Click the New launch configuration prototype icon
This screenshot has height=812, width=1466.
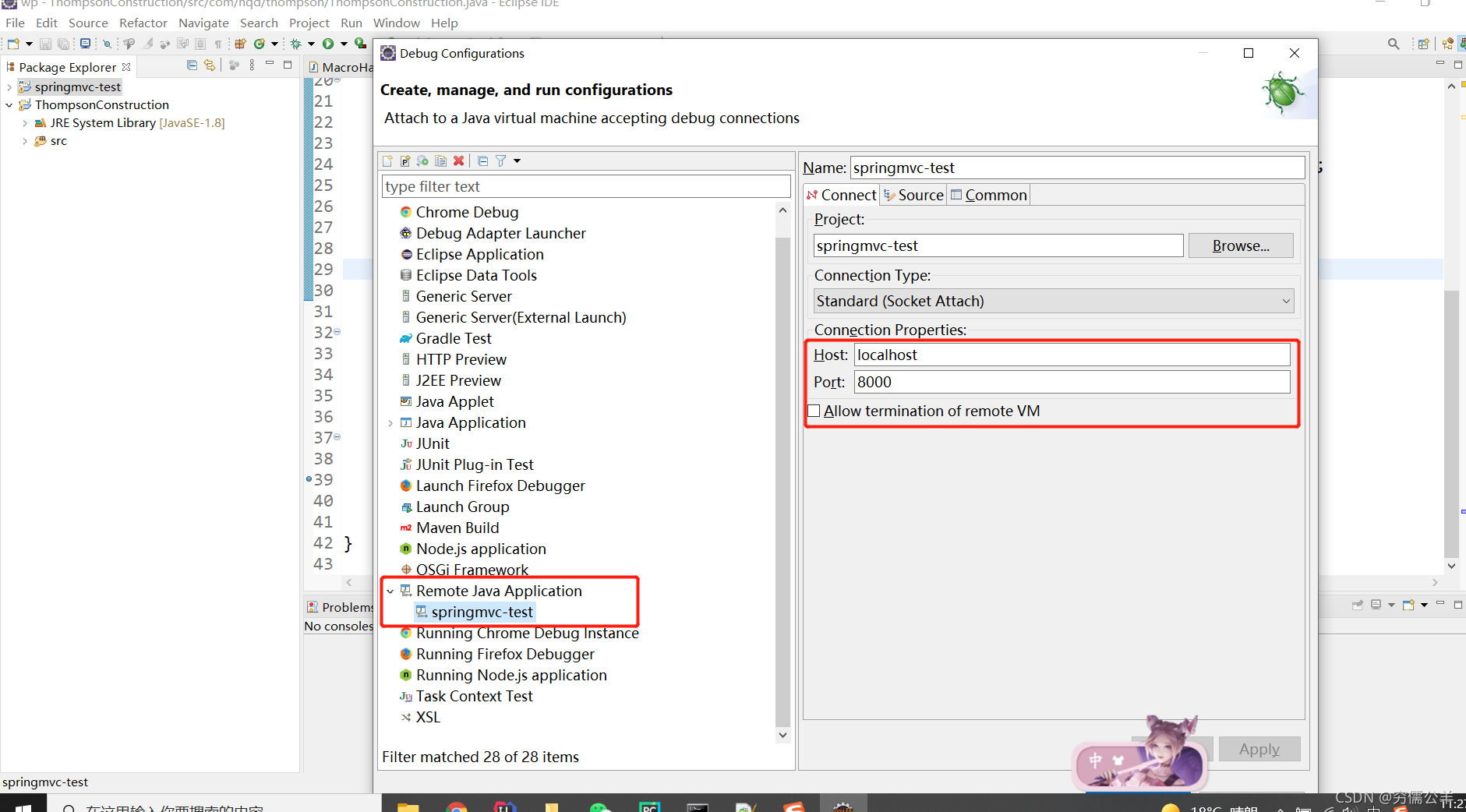click(405, 161)
